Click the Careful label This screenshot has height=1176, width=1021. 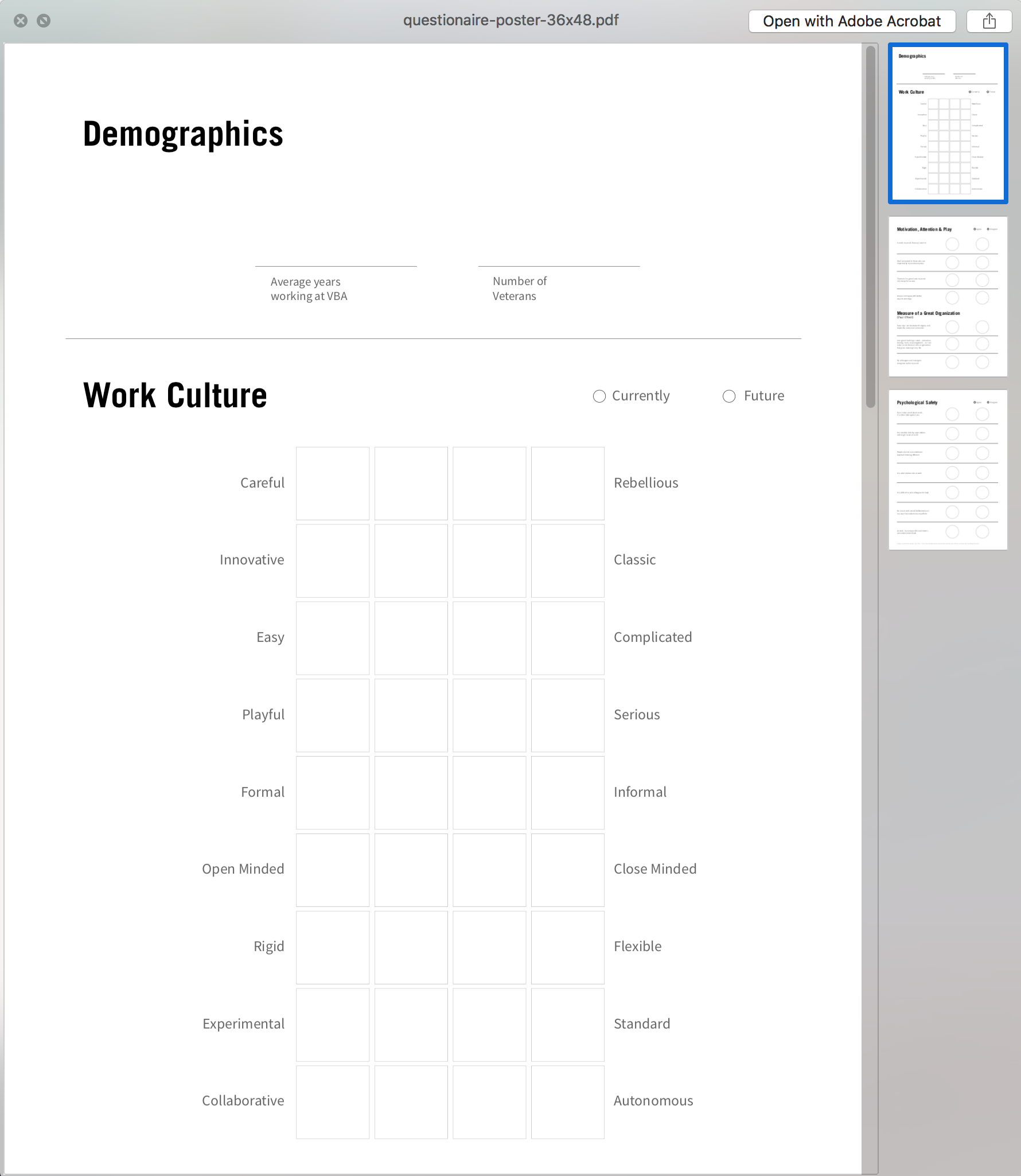coord(262,483)
